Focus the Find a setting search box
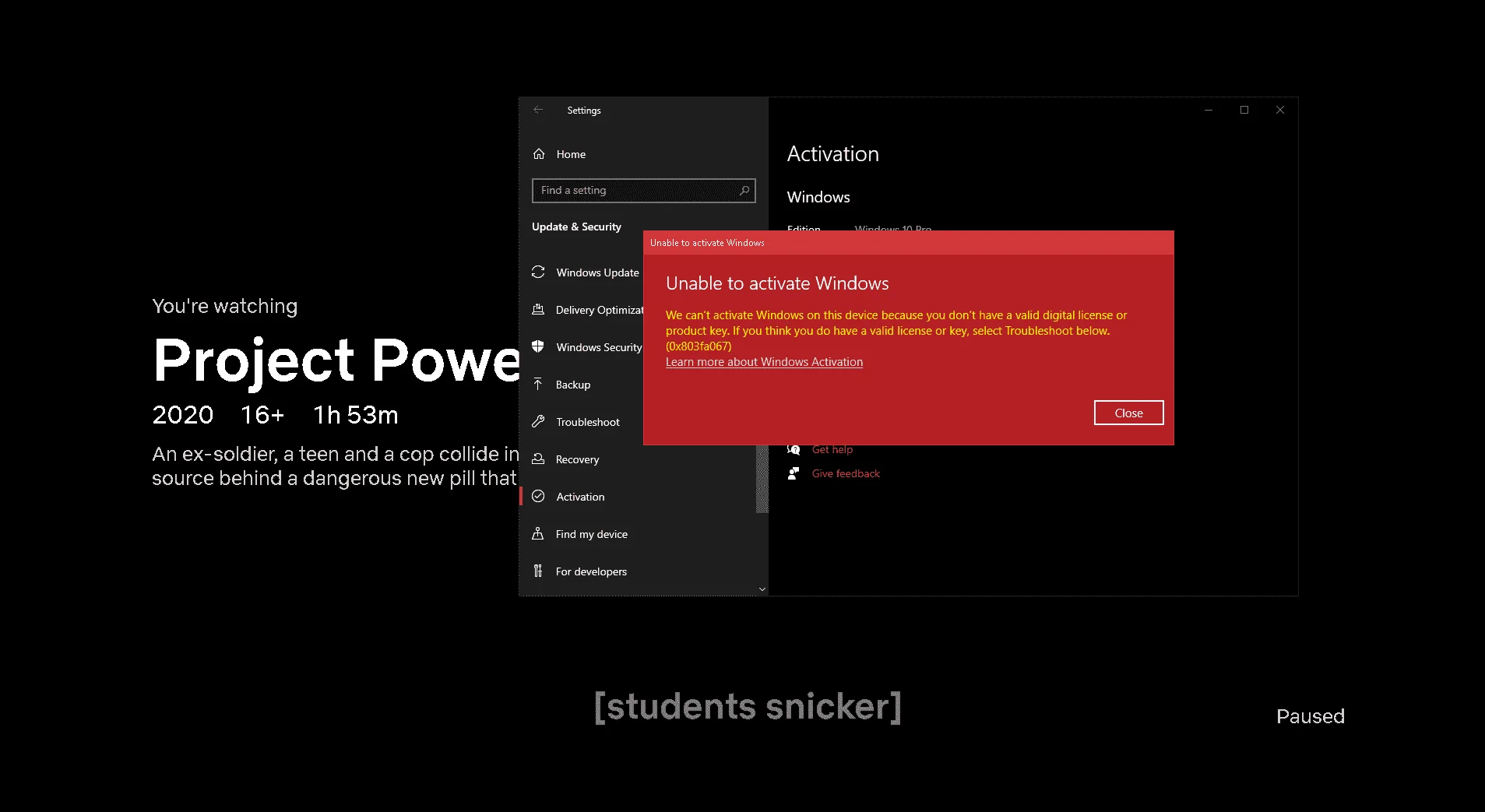 [643, 190]
